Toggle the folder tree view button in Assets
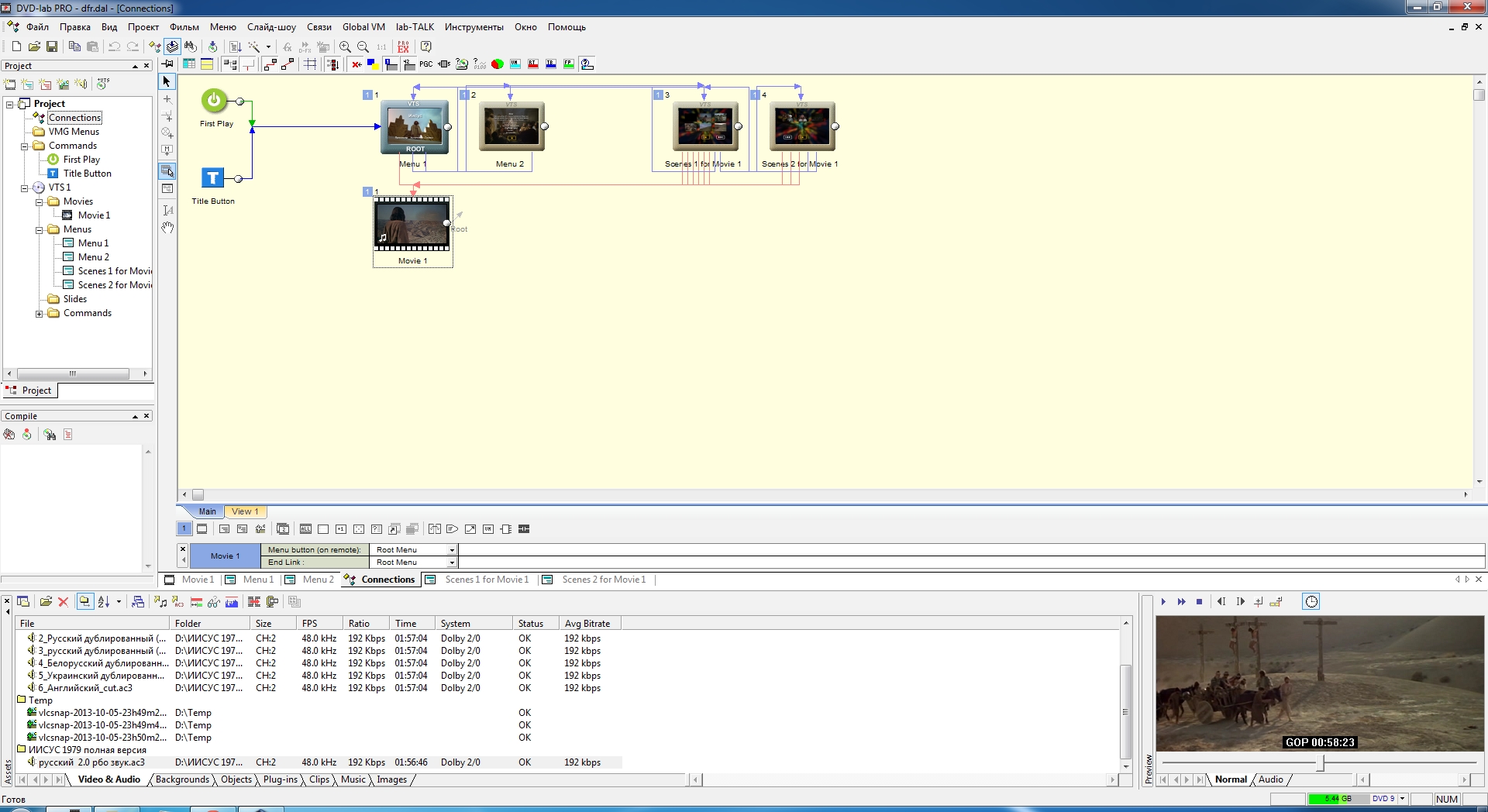Screen dimensions: 1488x812 84,601
